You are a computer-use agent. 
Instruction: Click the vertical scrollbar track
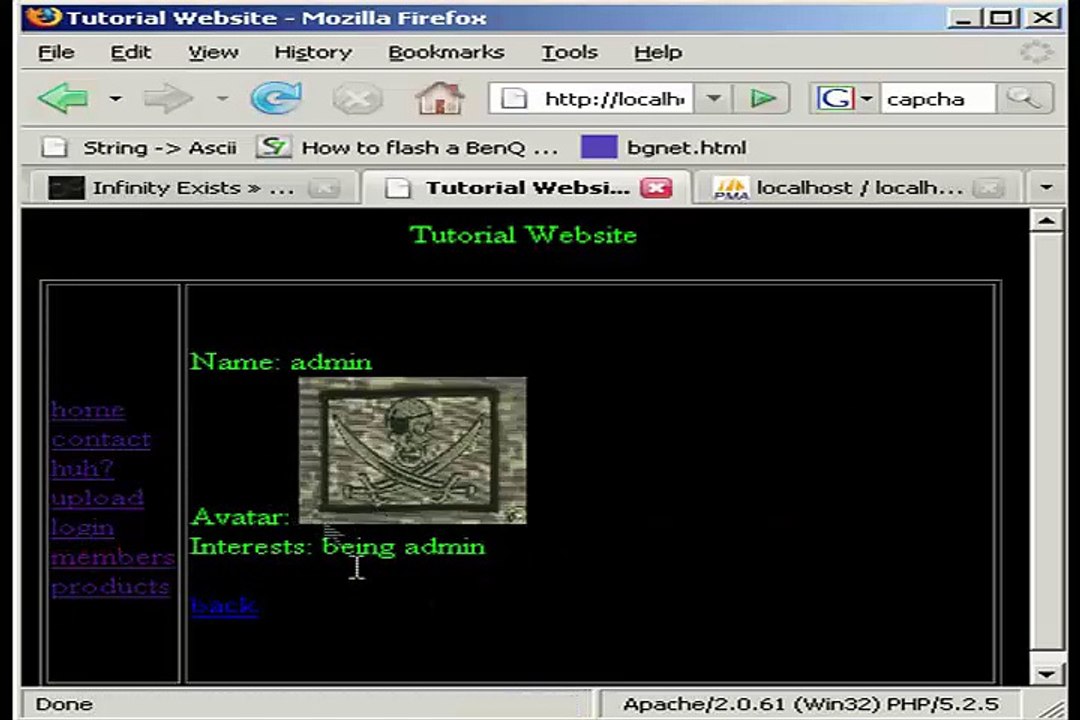pos(1046,441)
